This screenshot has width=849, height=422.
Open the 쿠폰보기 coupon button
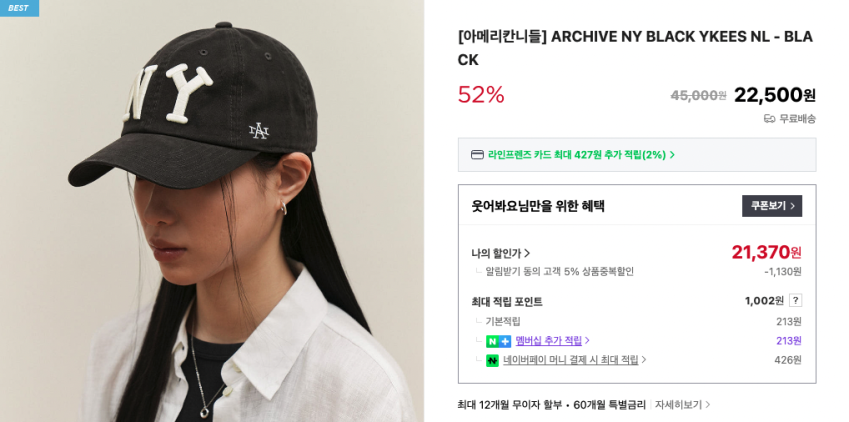[772, 206]
